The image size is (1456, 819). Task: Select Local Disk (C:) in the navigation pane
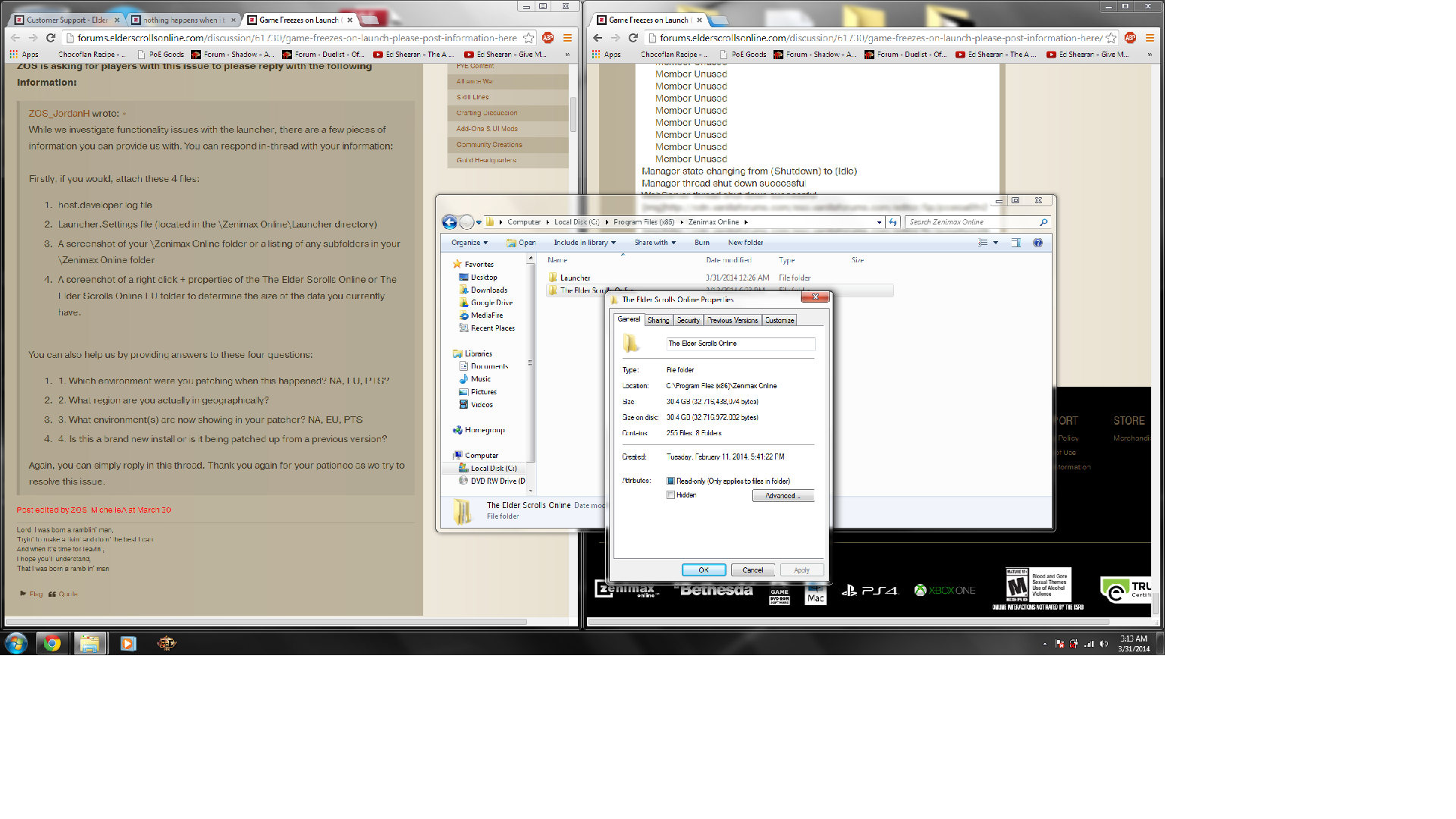[x=488, y=469]
